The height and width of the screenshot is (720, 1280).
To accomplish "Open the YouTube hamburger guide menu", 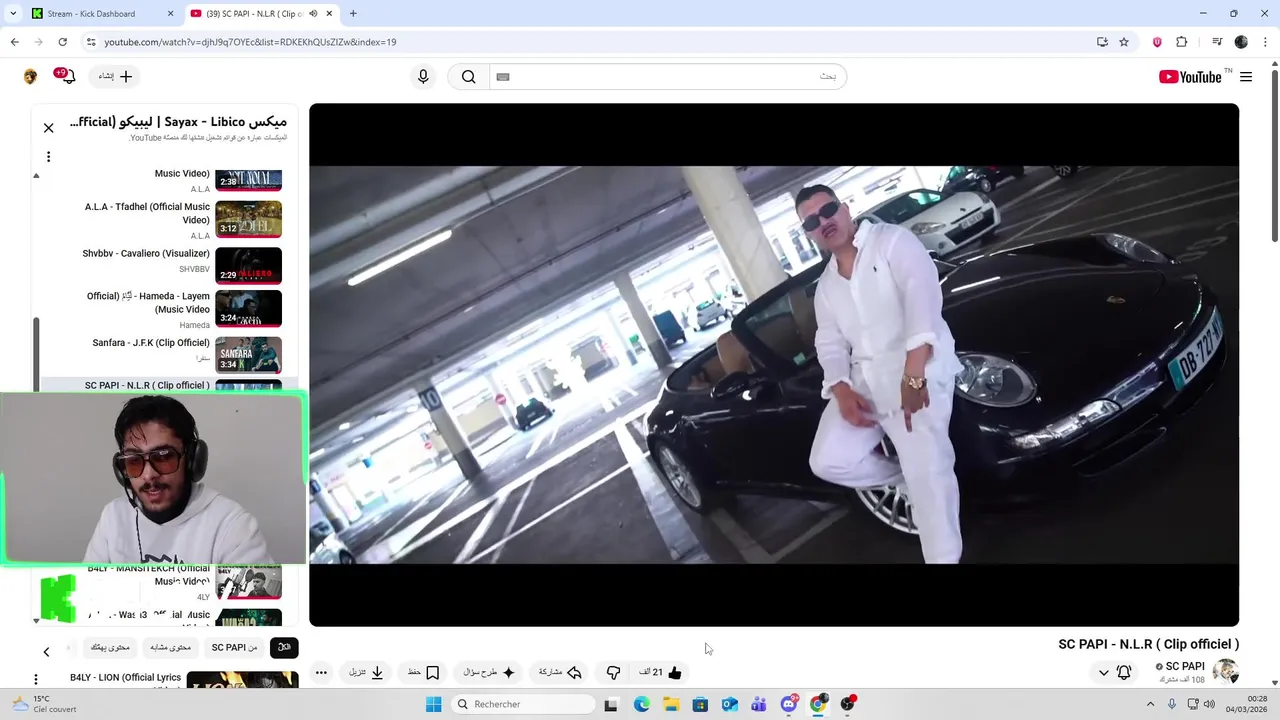I will pyautogui.click(x=1246, y=77).
